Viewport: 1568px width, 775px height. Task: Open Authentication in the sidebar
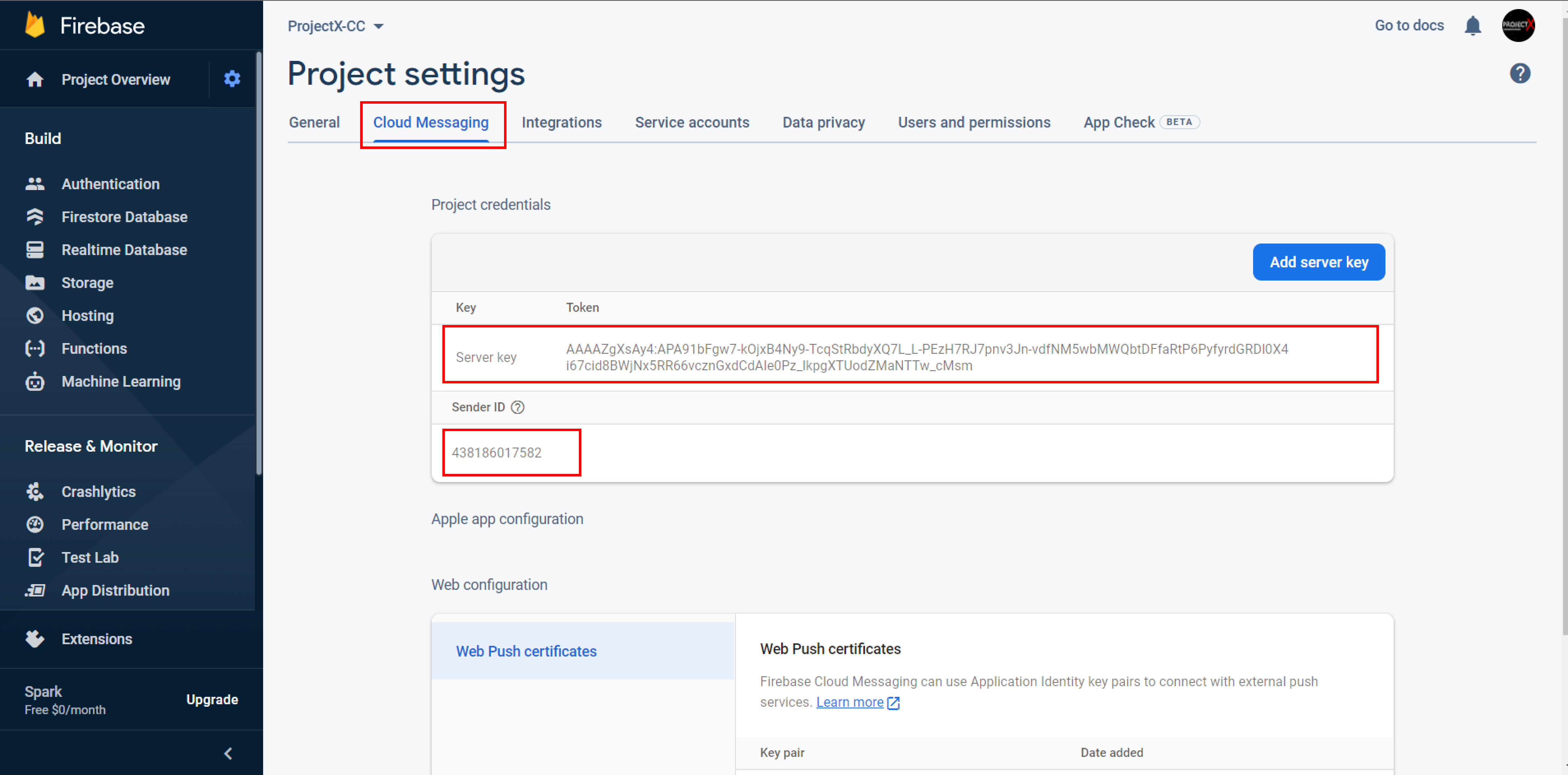[x=110, y=183]
